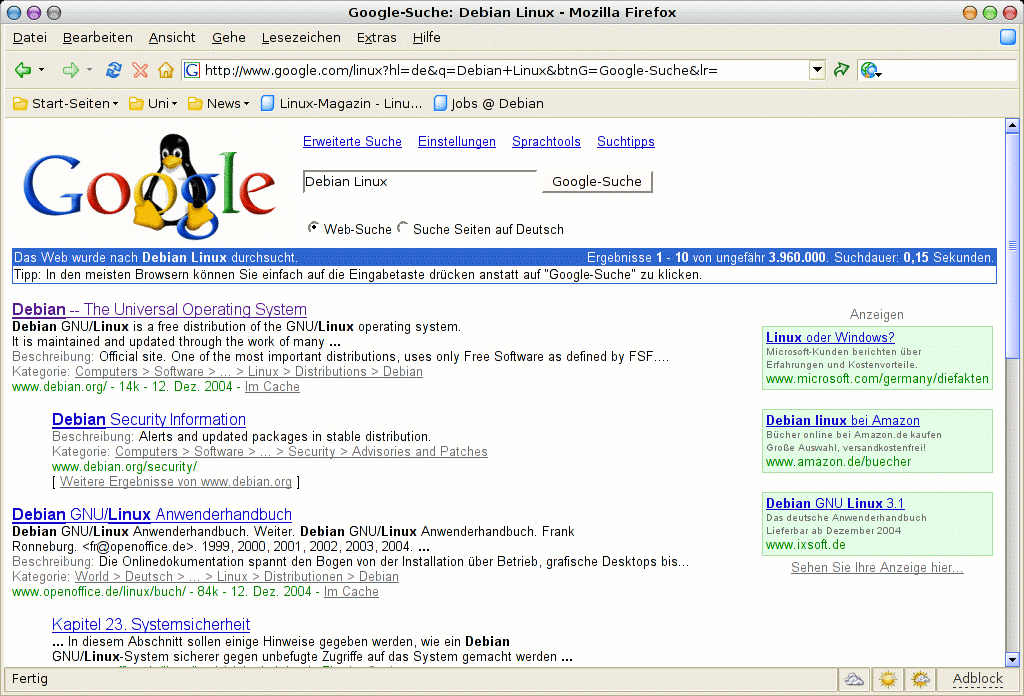
Task: Click the cloudy weather status bar icon
Action: [854, 680]
